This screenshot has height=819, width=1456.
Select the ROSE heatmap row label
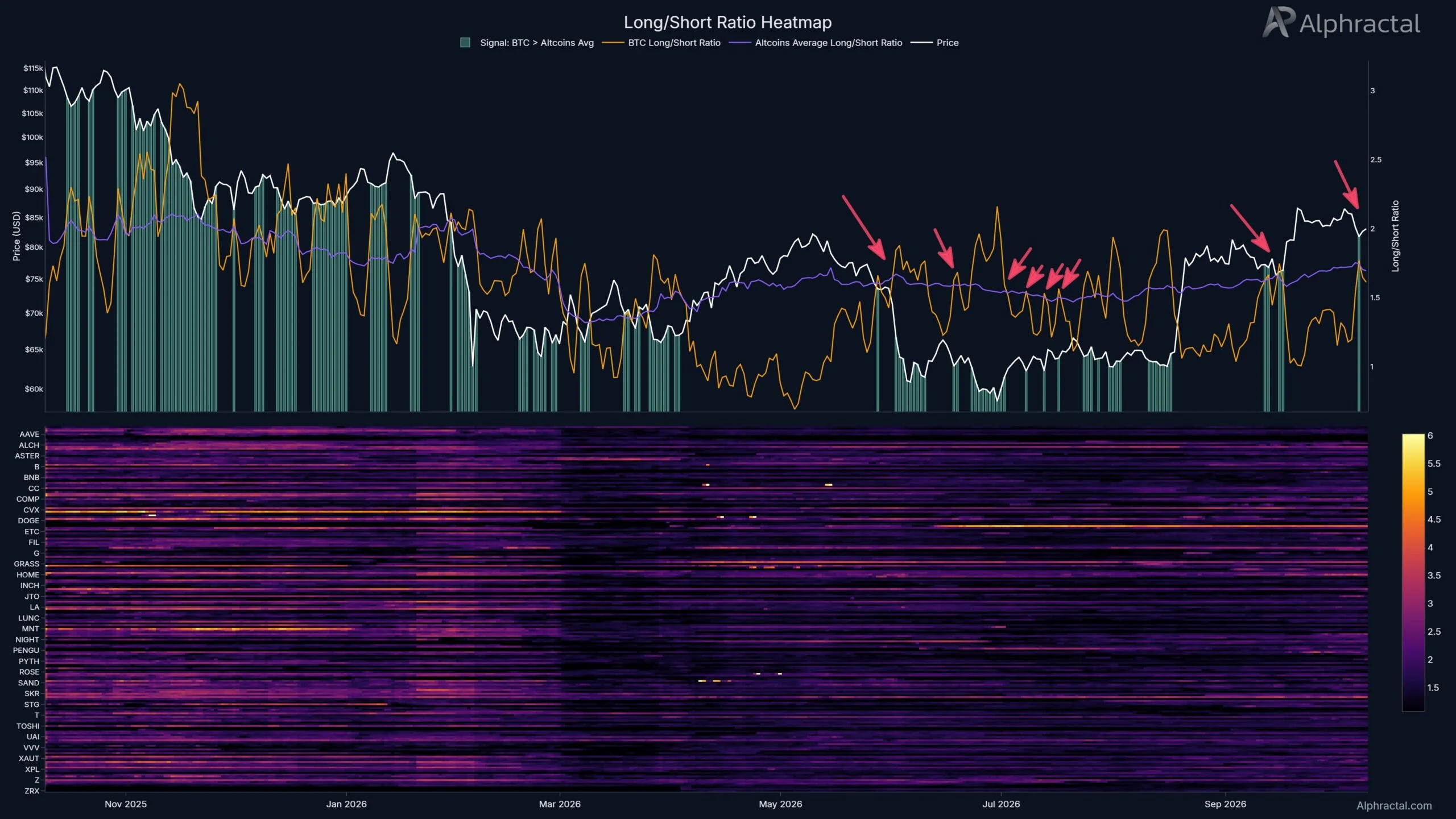pyautogui.click(x=30, y=672)
